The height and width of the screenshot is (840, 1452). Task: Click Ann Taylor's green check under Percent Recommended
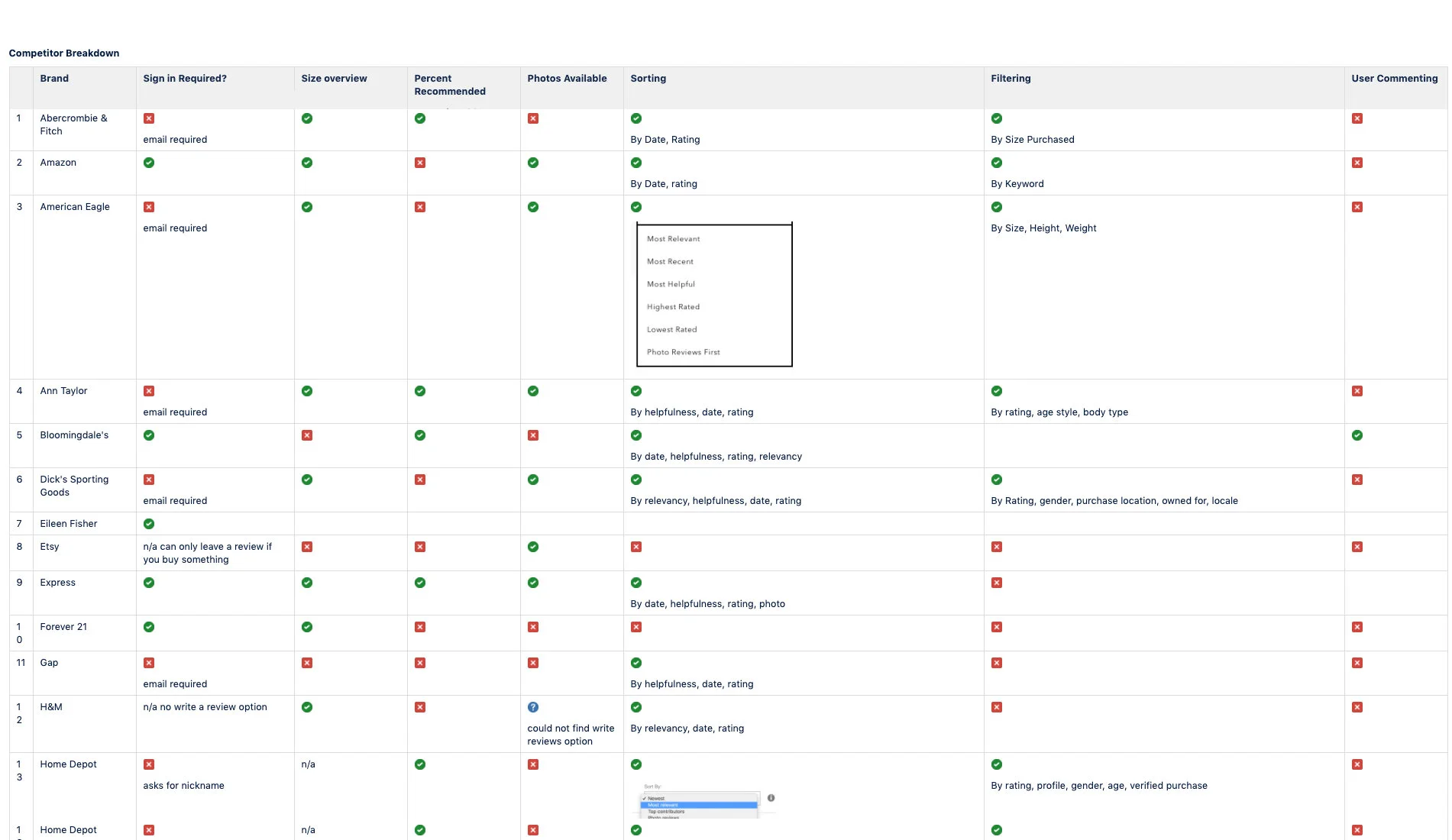[420, 391]
